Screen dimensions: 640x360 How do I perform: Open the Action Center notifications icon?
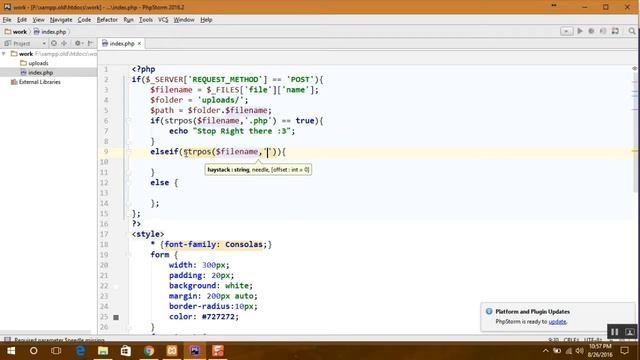pyautogui.click(x=624, y=351)
